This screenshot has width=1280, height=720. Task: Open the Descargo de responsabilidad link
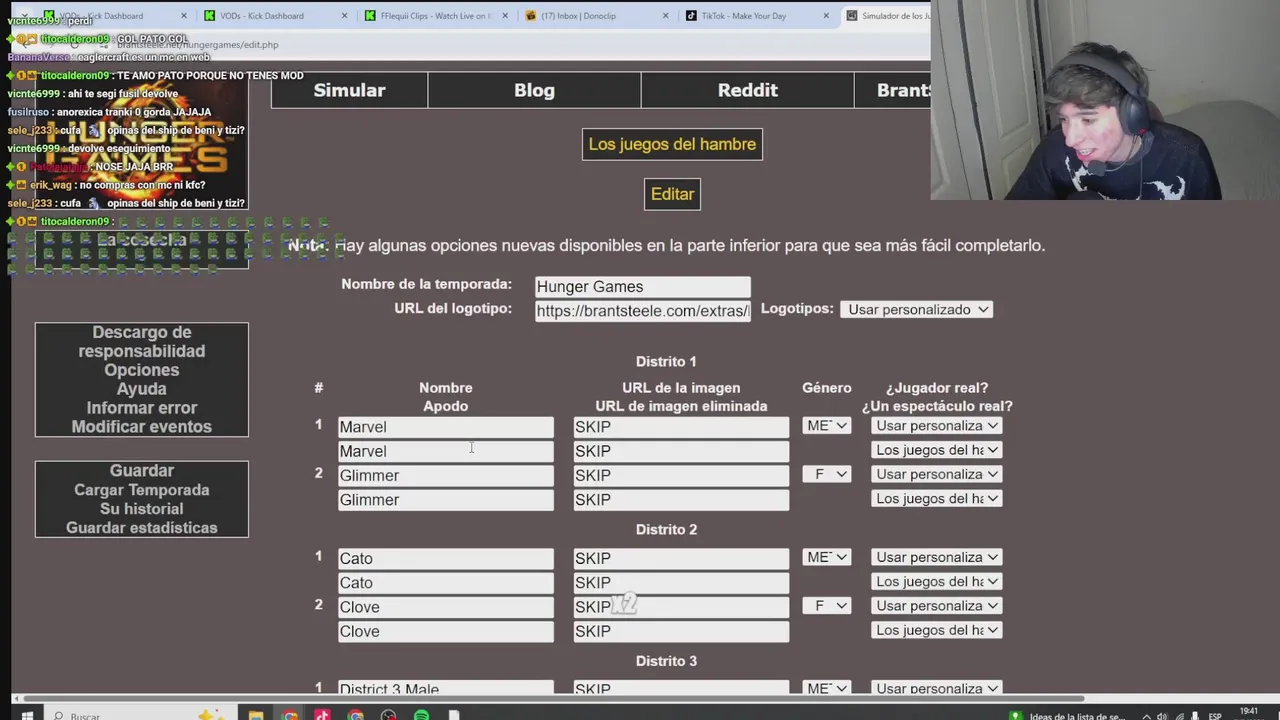point(142,342)
